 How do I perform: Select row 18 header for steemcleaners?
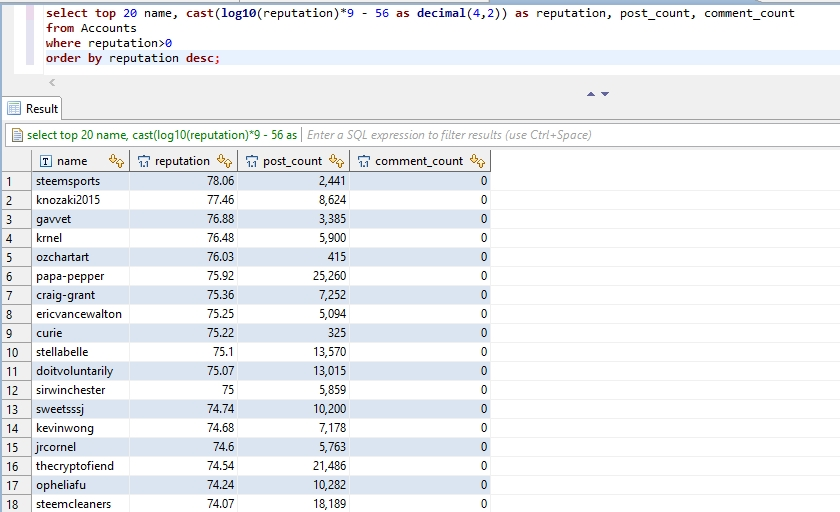tap(15, 504)
